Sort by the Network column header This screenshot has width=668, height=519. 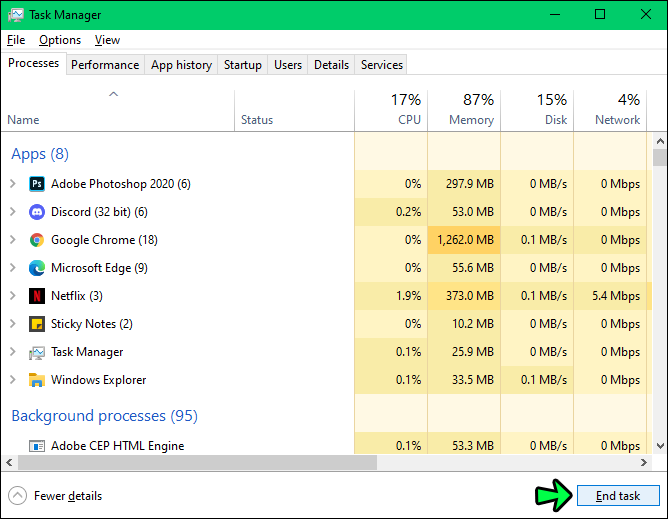click(x=610, y=110)
